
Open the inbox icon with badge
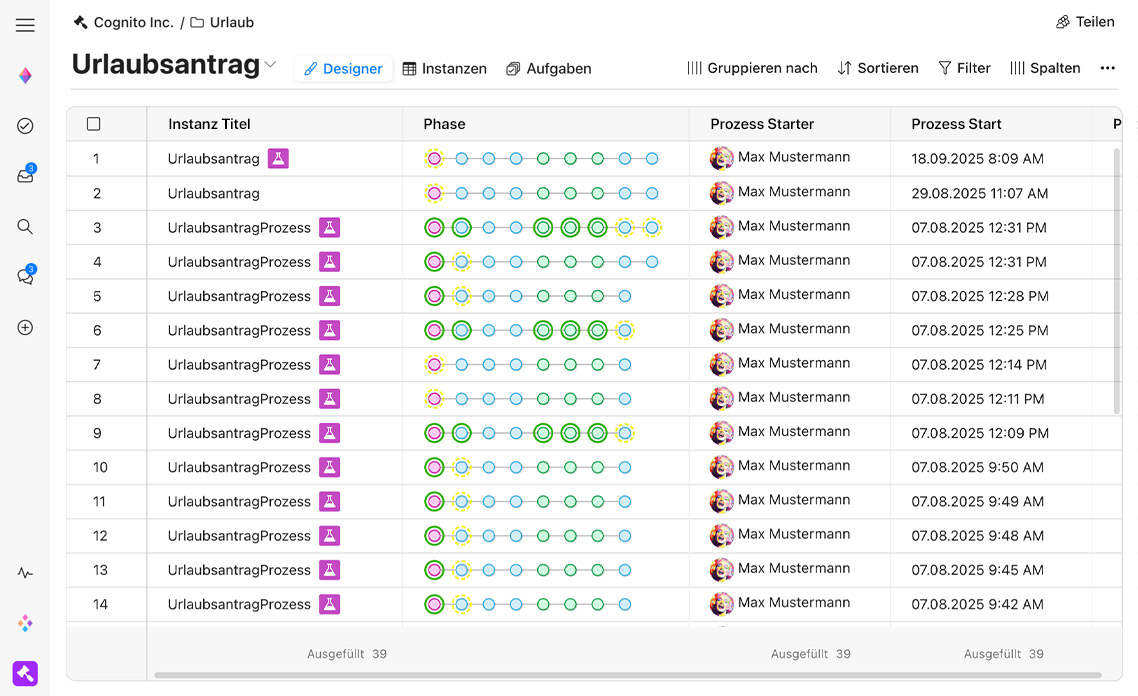[x=25, y=176]
